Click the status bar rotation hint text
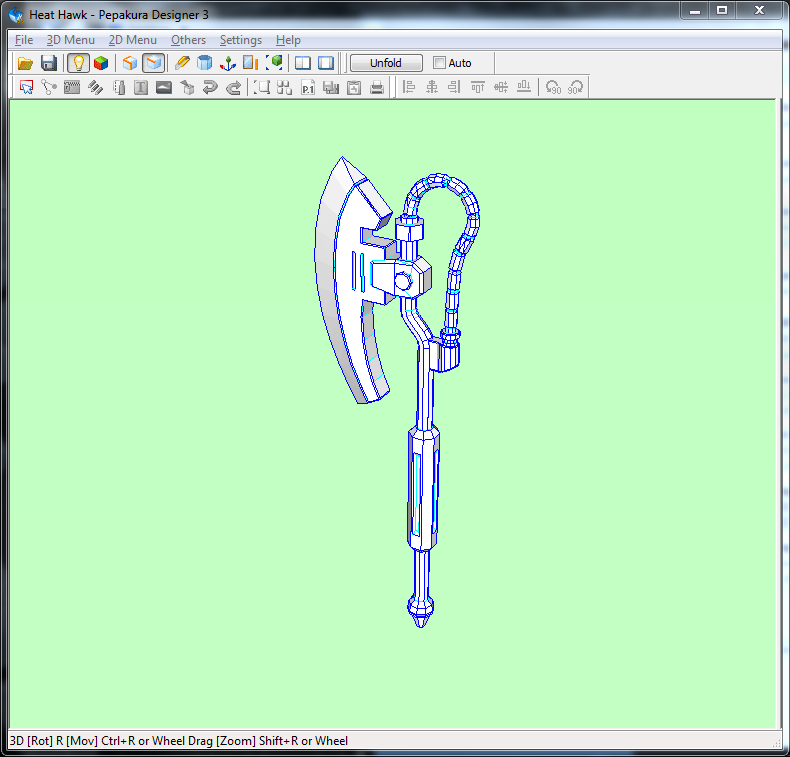 tap(179, 741)
